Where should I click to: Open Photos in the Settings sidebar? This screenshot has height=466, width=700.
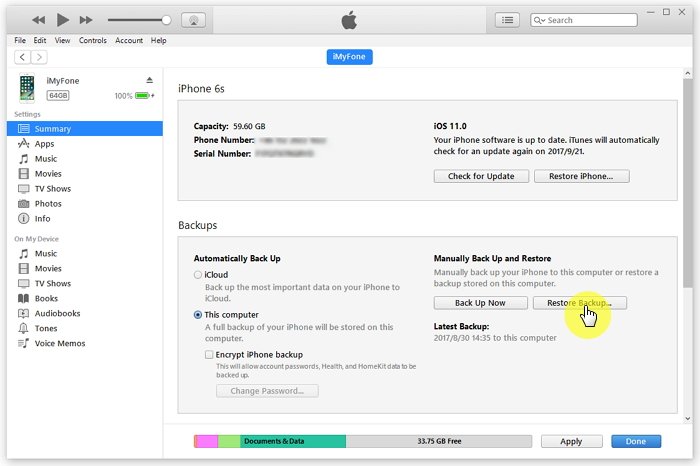tap(48, 204)
